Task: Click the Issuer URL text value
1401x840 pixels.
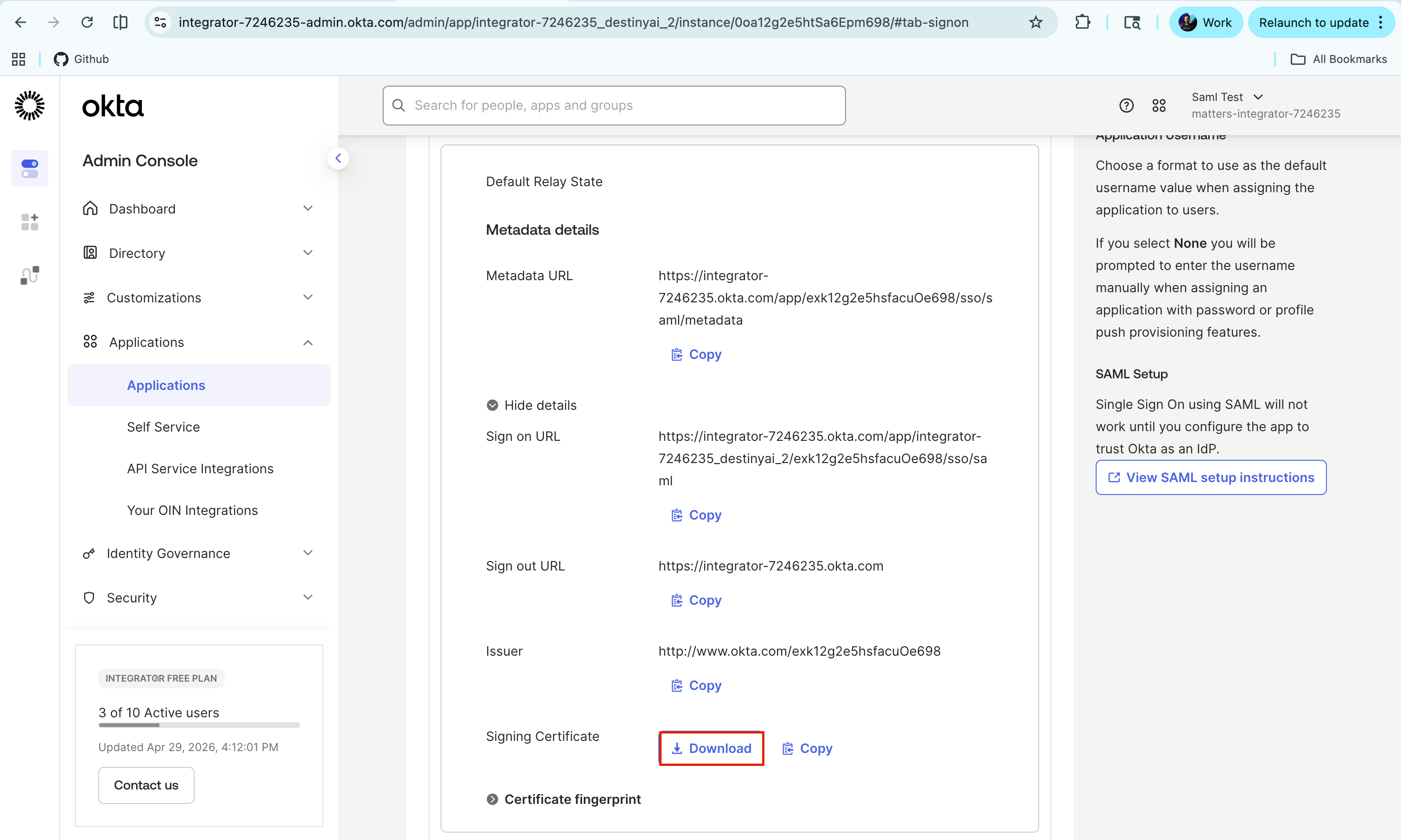Action: 799,651
